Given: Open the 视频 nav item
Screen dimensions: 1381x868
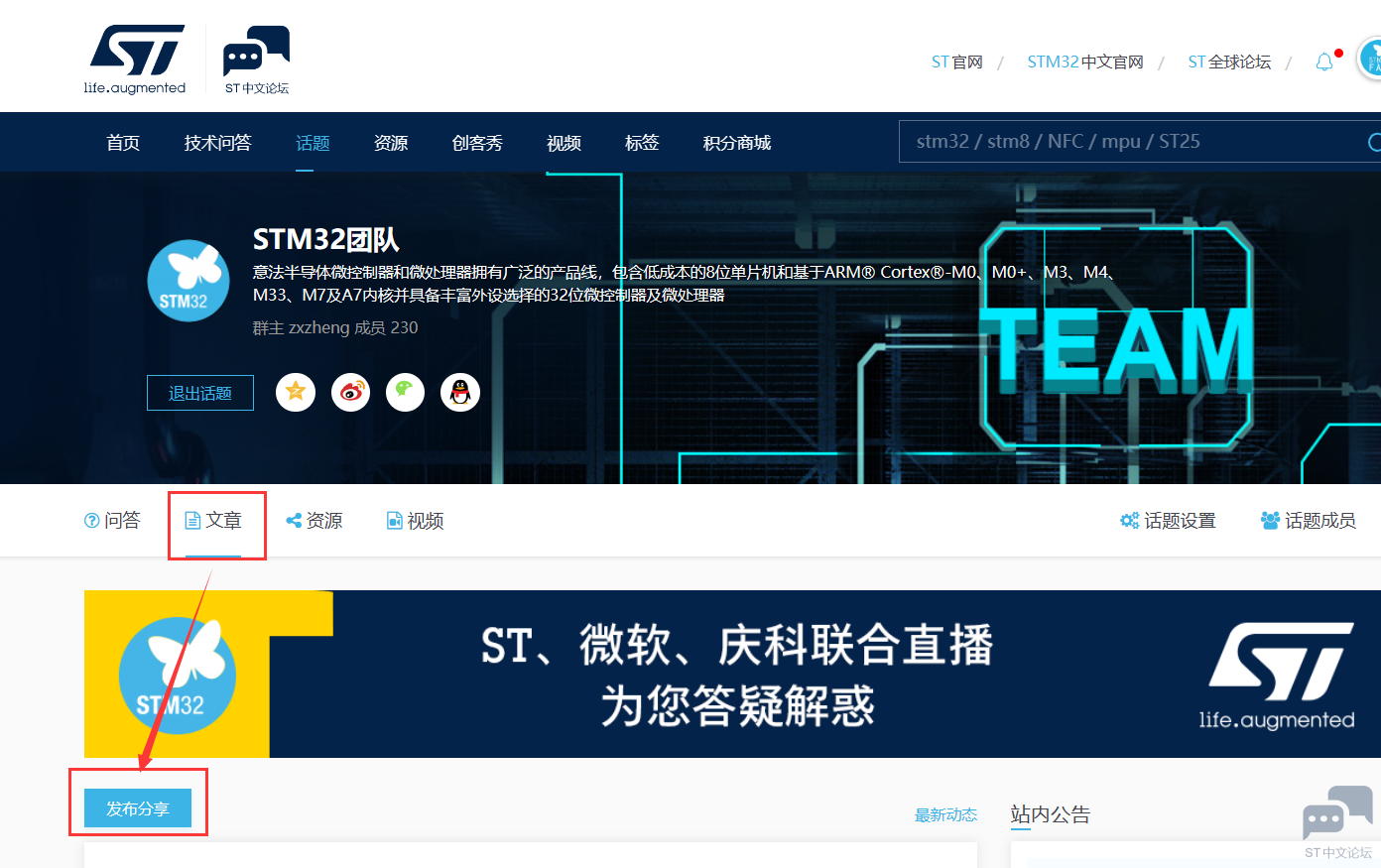Looking at the screenshot, I should (x=564, y=143).
